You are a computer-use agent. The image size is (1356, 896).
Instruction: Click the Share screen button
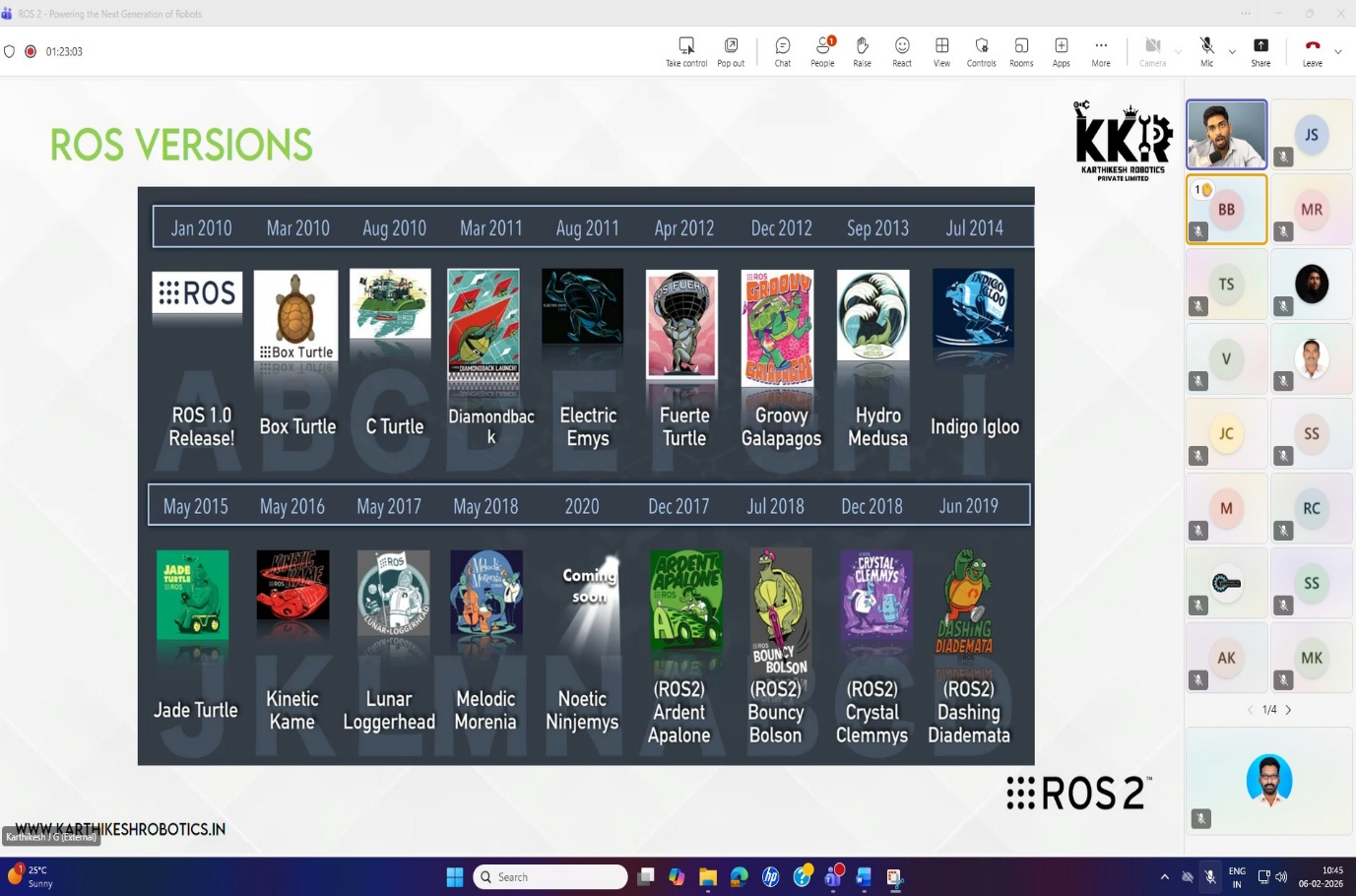click(1260, 51)
